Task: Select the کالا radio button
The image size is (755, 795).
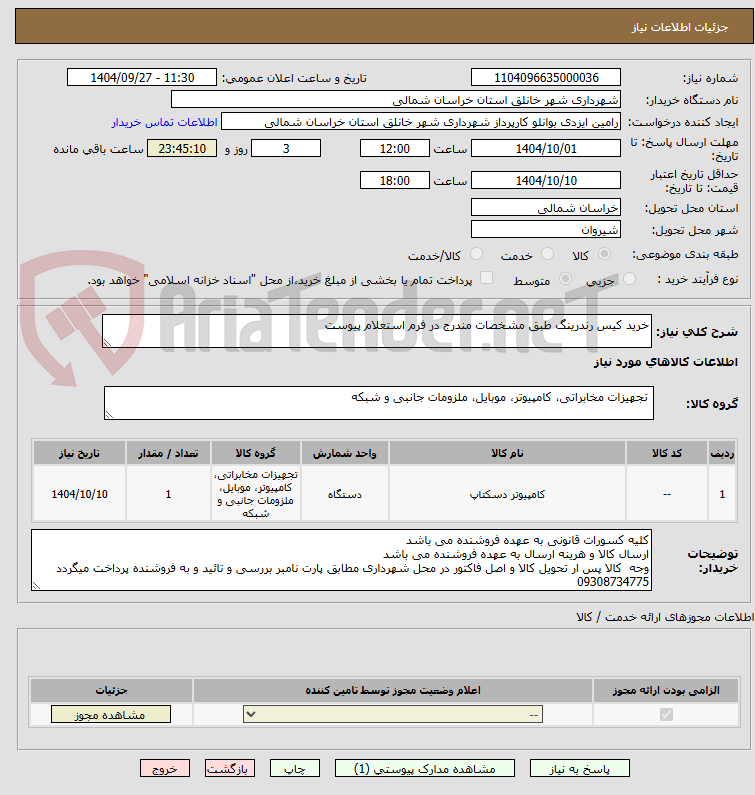Action: [604, 254]
